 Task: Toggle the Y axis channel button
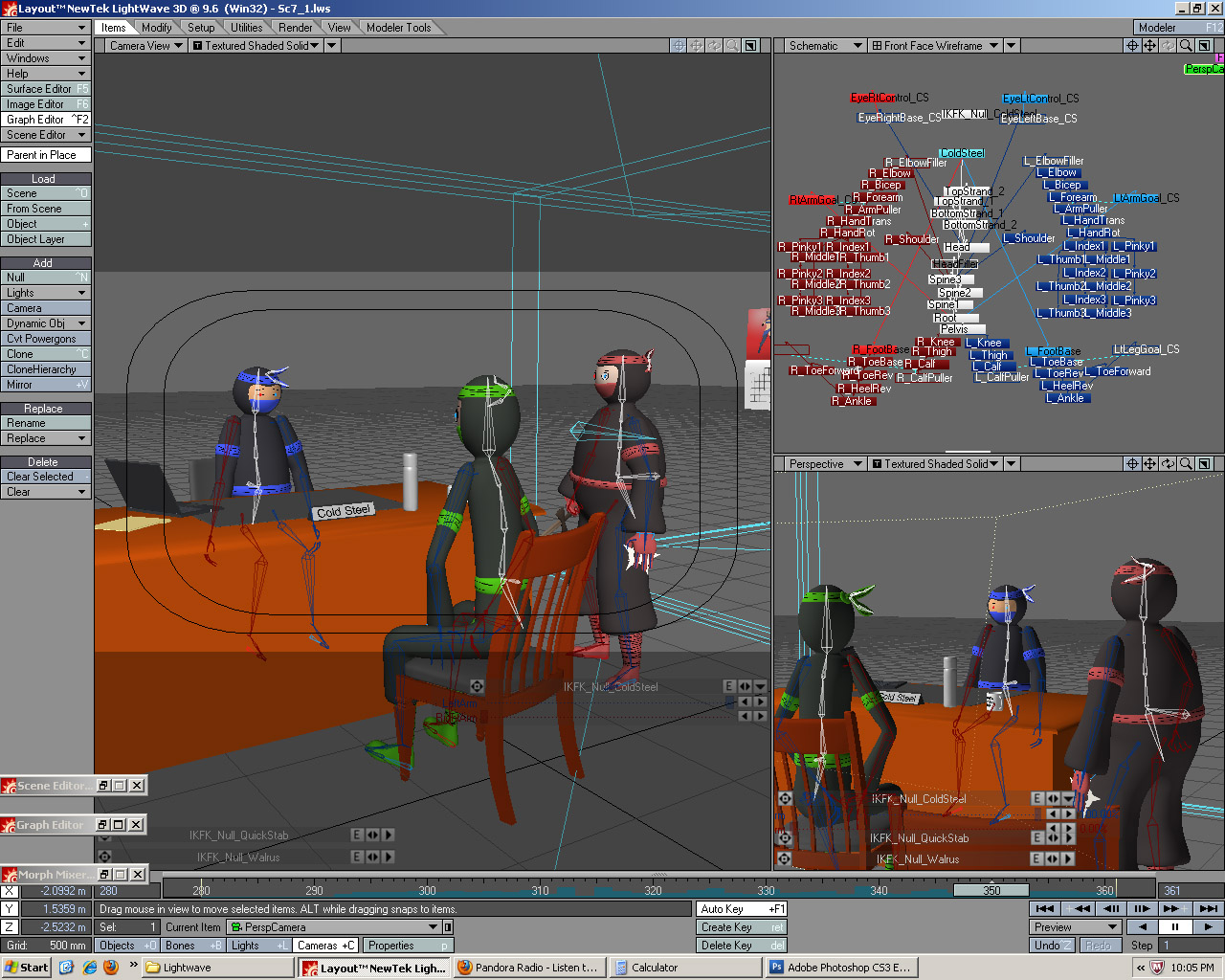tap(9, 908)
